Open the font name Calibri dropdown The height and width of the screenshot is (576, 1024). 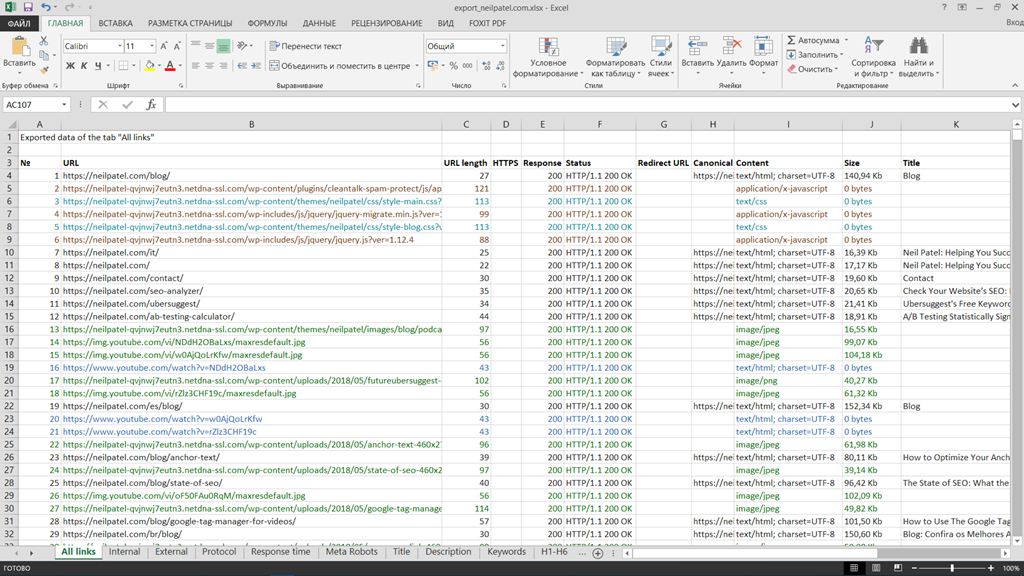[x=120, y=46]
